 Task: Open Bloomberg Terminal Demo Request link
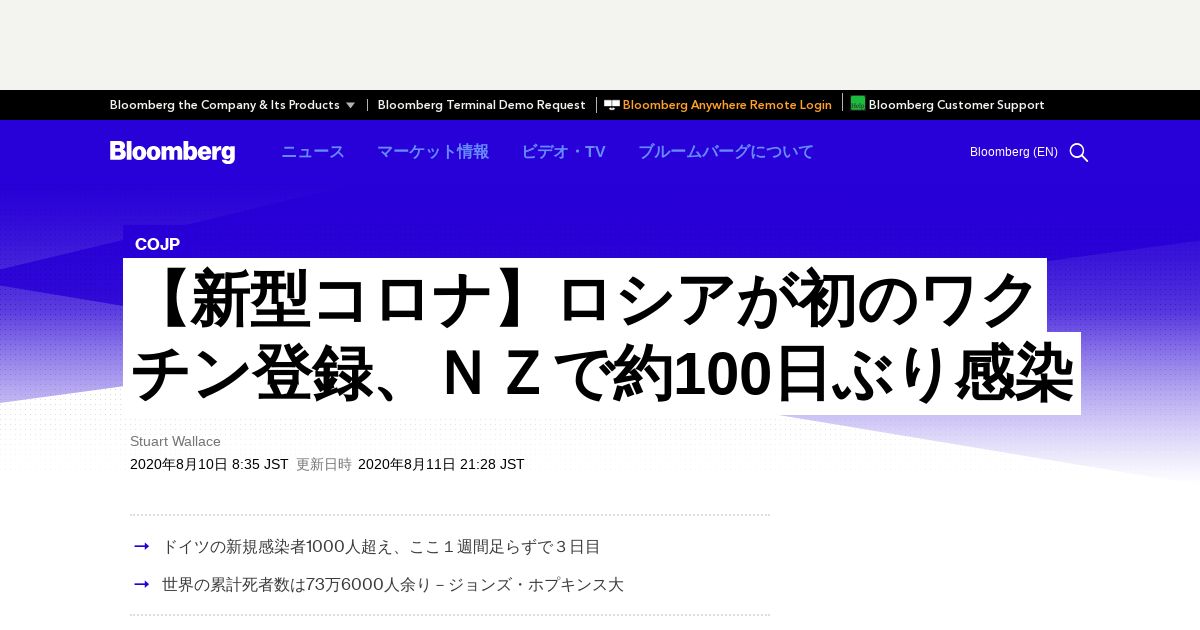(x=481, y=105)
